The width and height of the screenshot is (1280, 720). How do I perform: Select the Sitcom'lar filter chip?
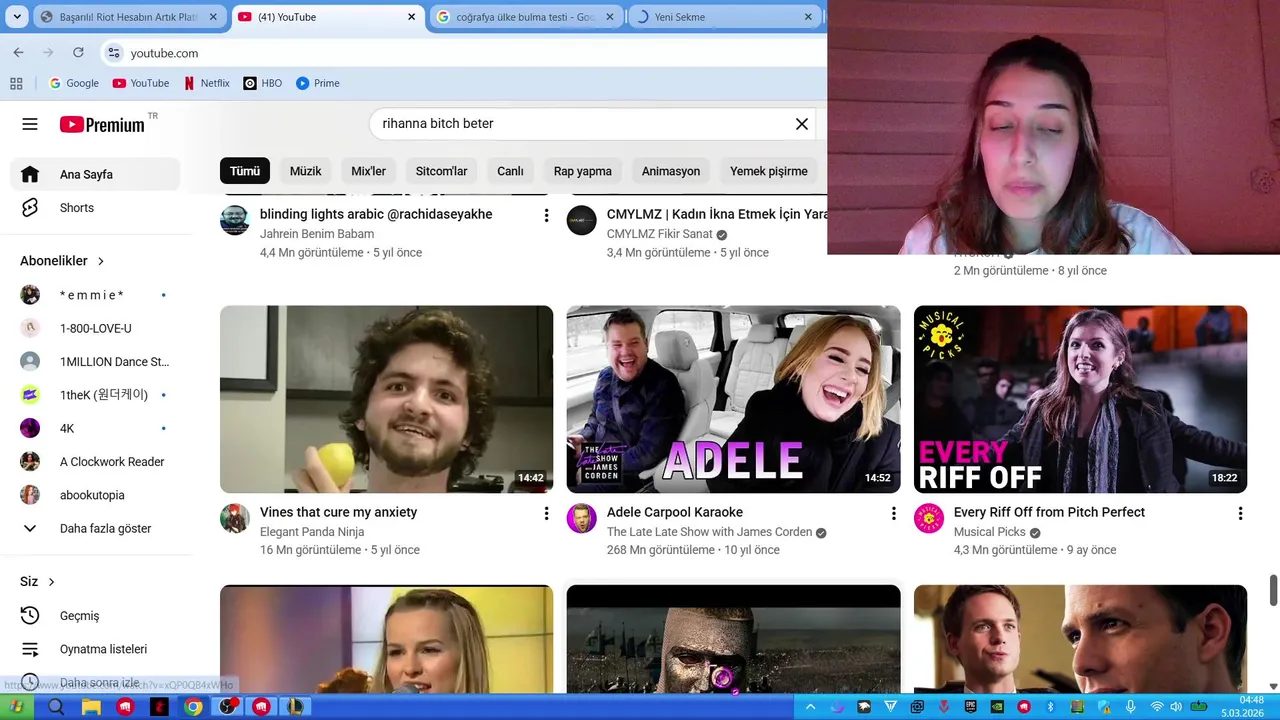point(441,171)
